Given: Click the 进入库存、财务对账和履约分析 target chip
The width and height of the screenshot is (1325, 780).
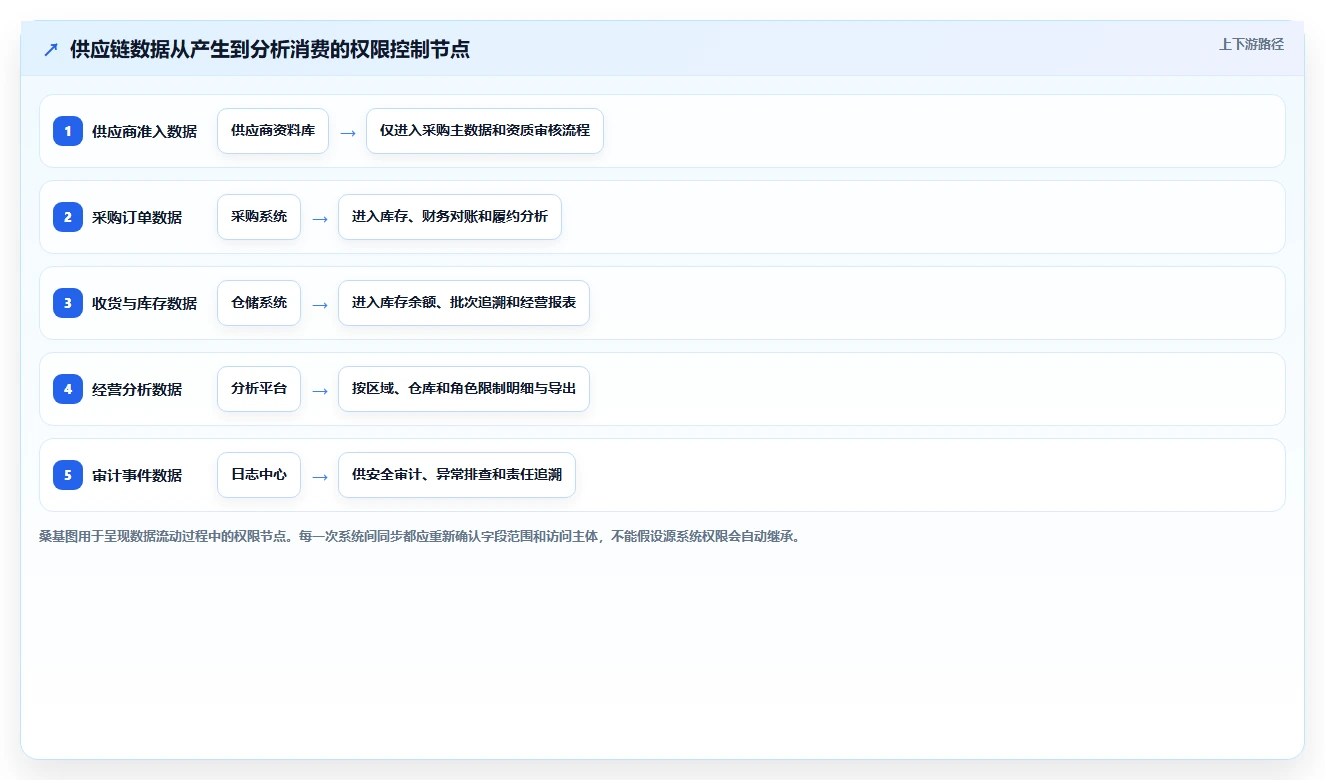Looking at the screenshot, I should tap(450, 217).
